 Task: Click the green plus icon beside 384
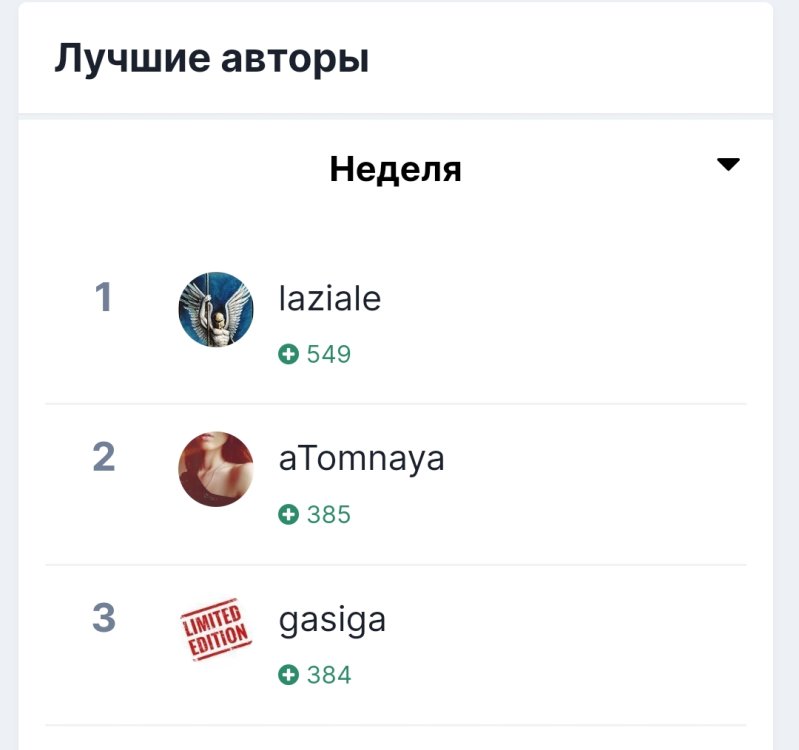(289, 675)
